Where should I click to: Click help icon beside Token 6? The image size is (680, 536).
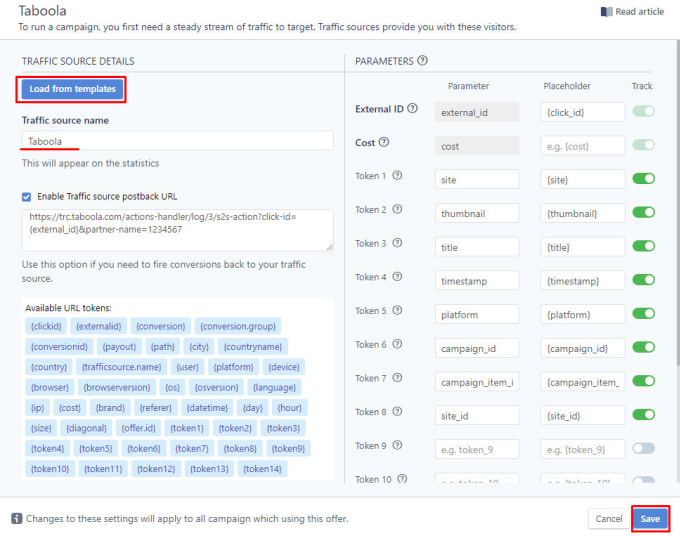point(397,344)
